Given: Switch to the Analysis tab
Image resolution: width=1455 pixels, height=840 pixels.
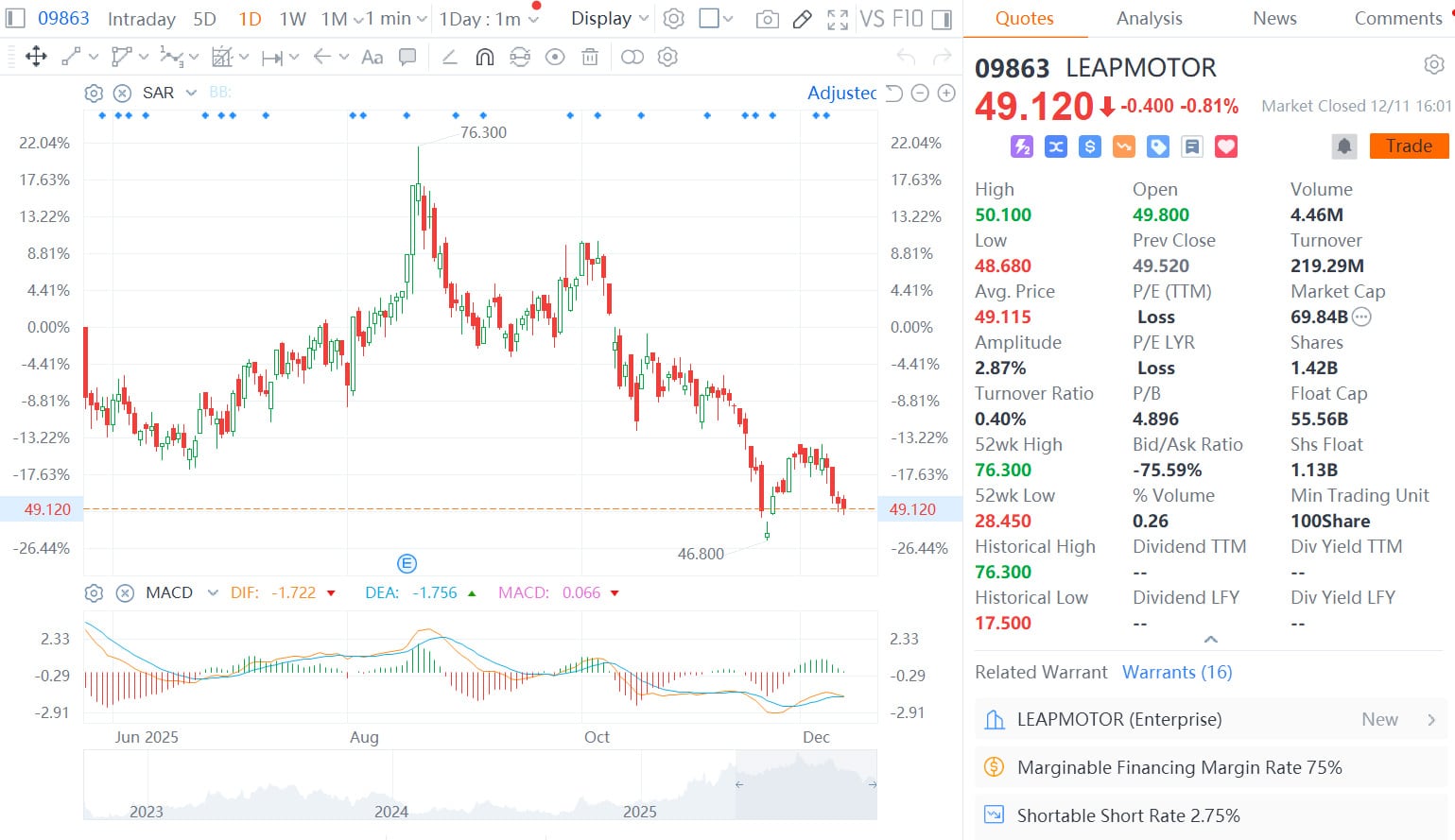Looking at the screenshot, I should click(x=1148, y=18).
